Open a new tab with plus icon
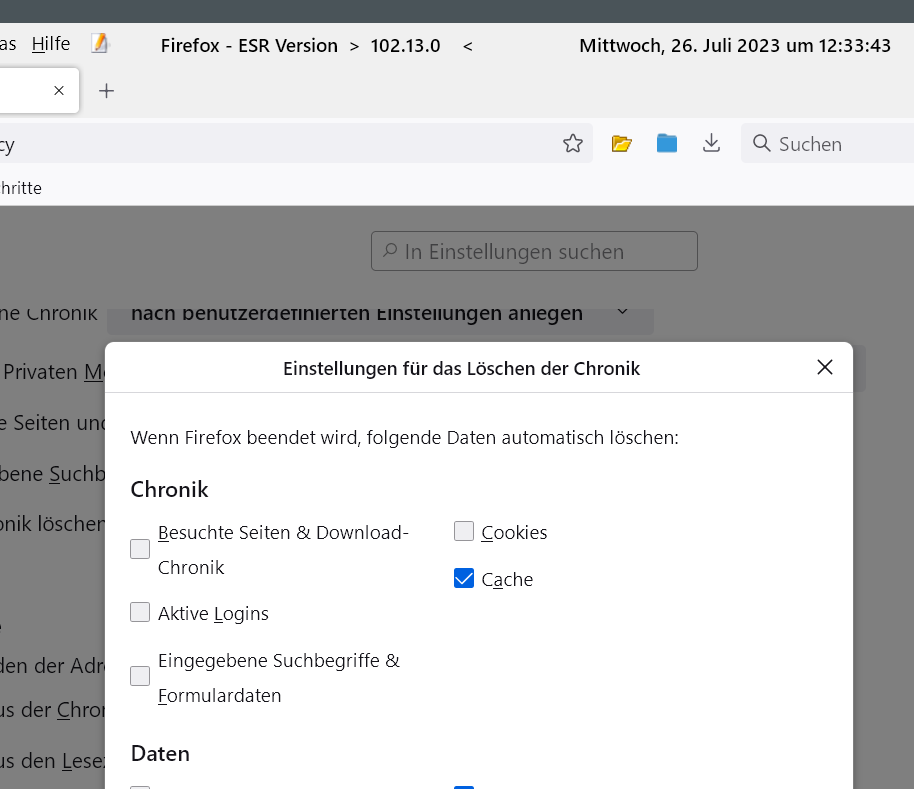914x789 pixels. [x=107, y=91]
